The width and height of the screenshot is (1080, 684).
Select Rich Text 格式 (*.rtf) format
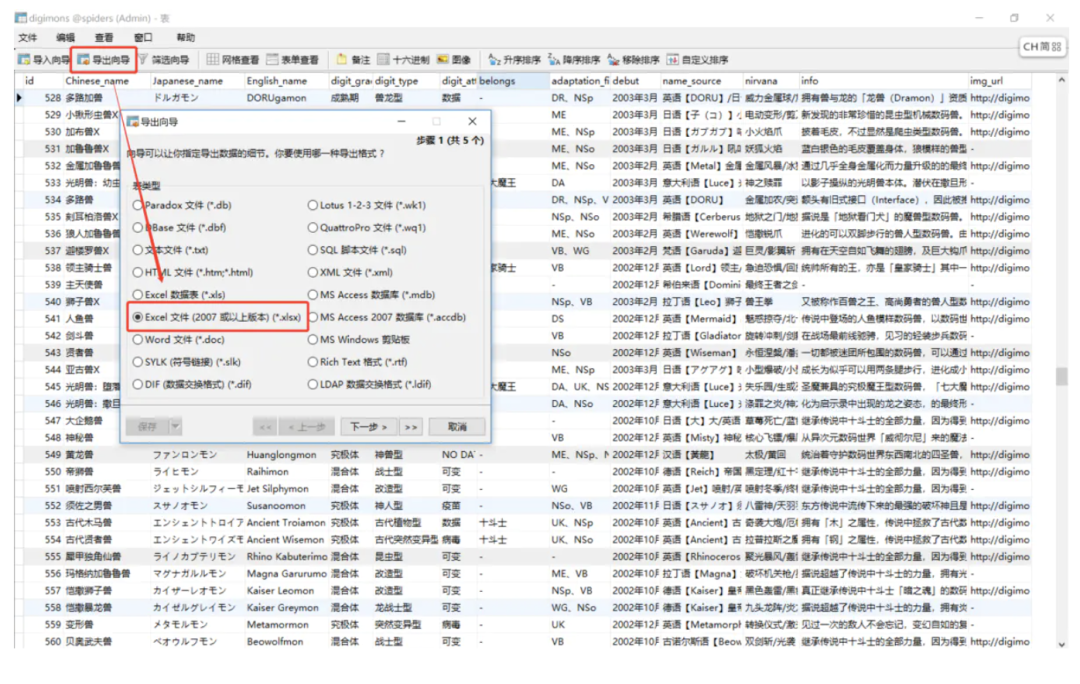pyautogui.click(x=357, y=362)
